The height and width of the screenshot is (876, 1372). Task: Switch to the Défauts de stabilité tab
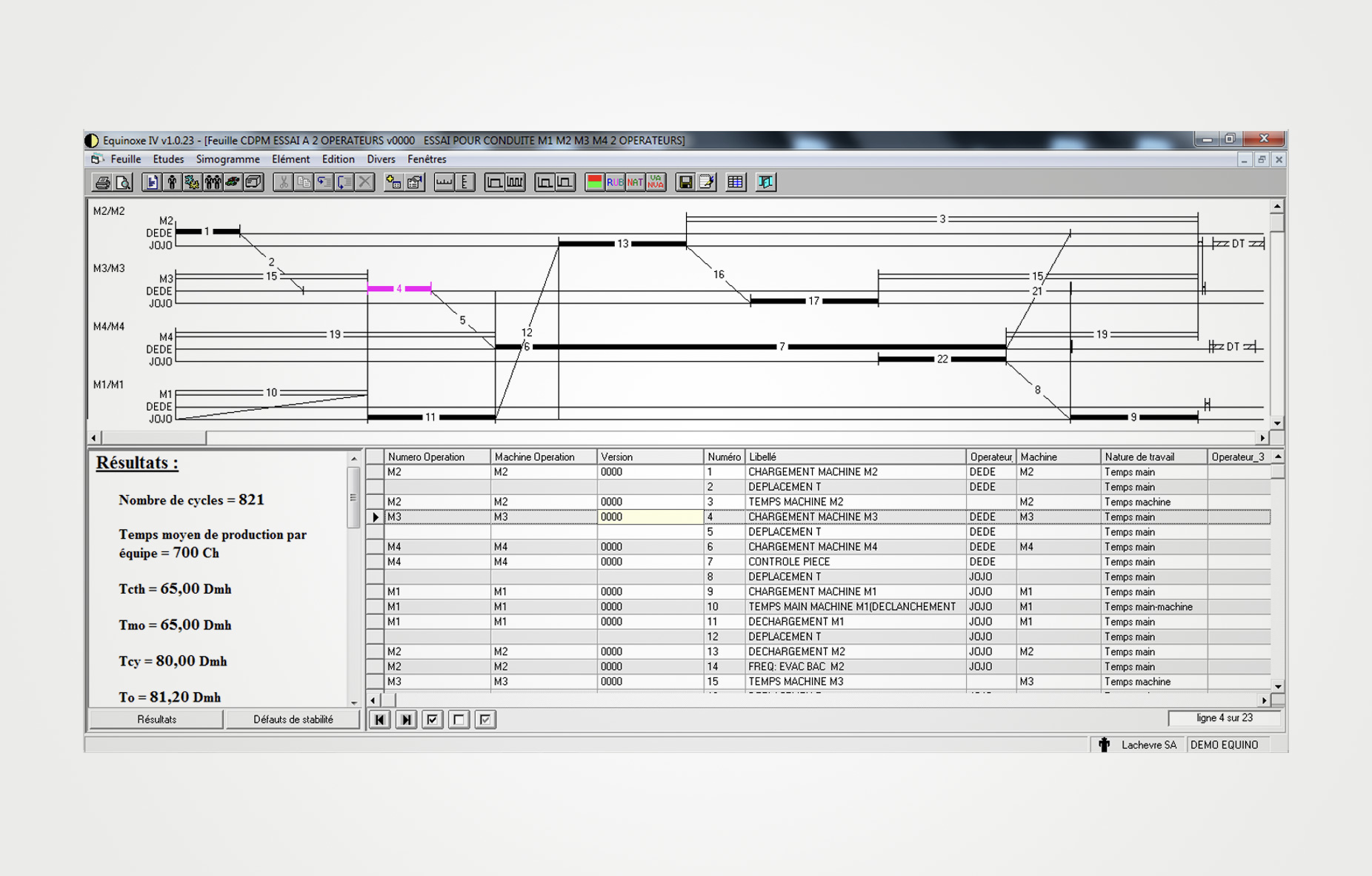click(x=293, y=720)
